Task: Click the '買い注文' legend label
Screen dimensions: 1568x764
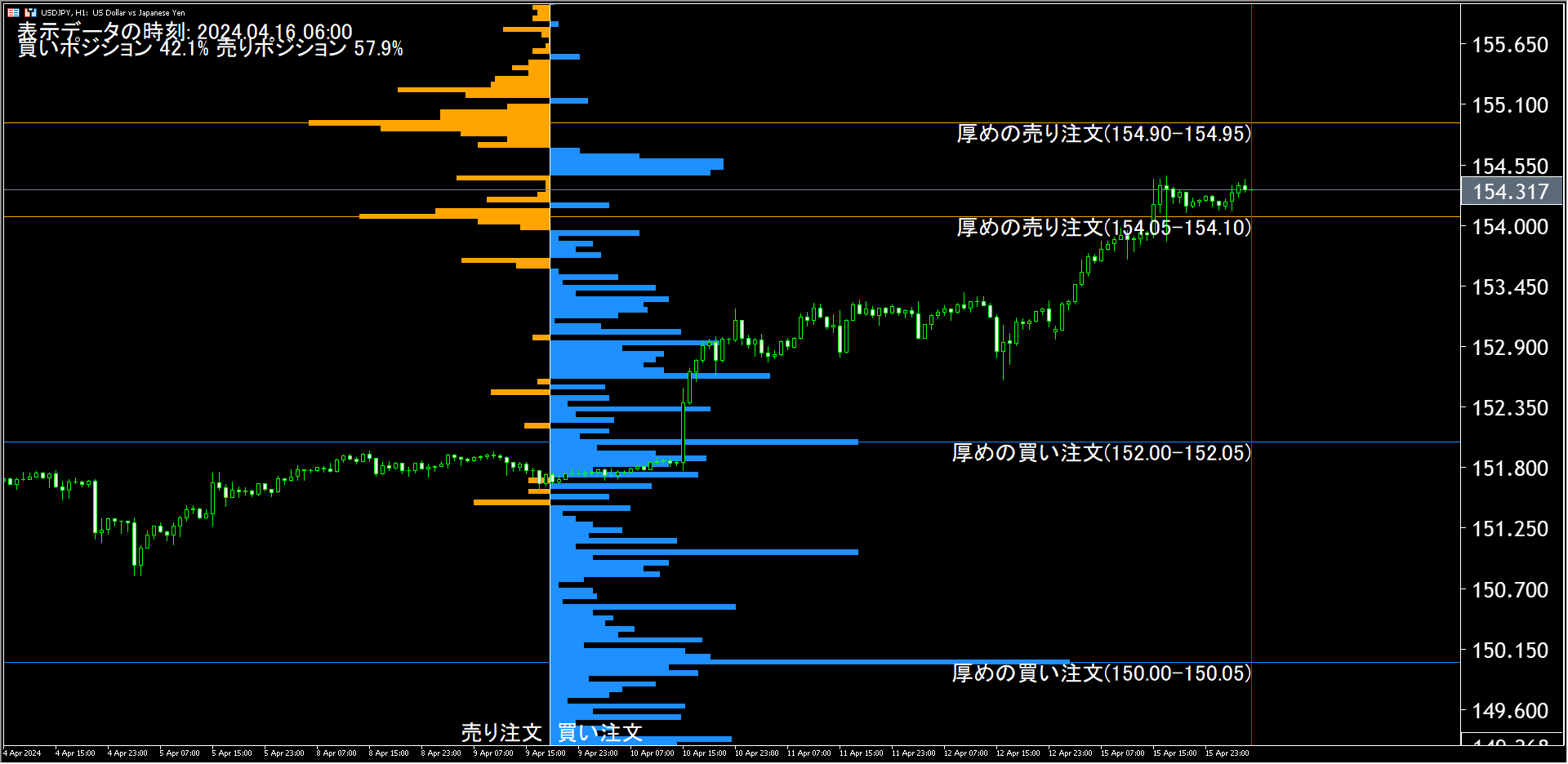Action: [600, 733]
